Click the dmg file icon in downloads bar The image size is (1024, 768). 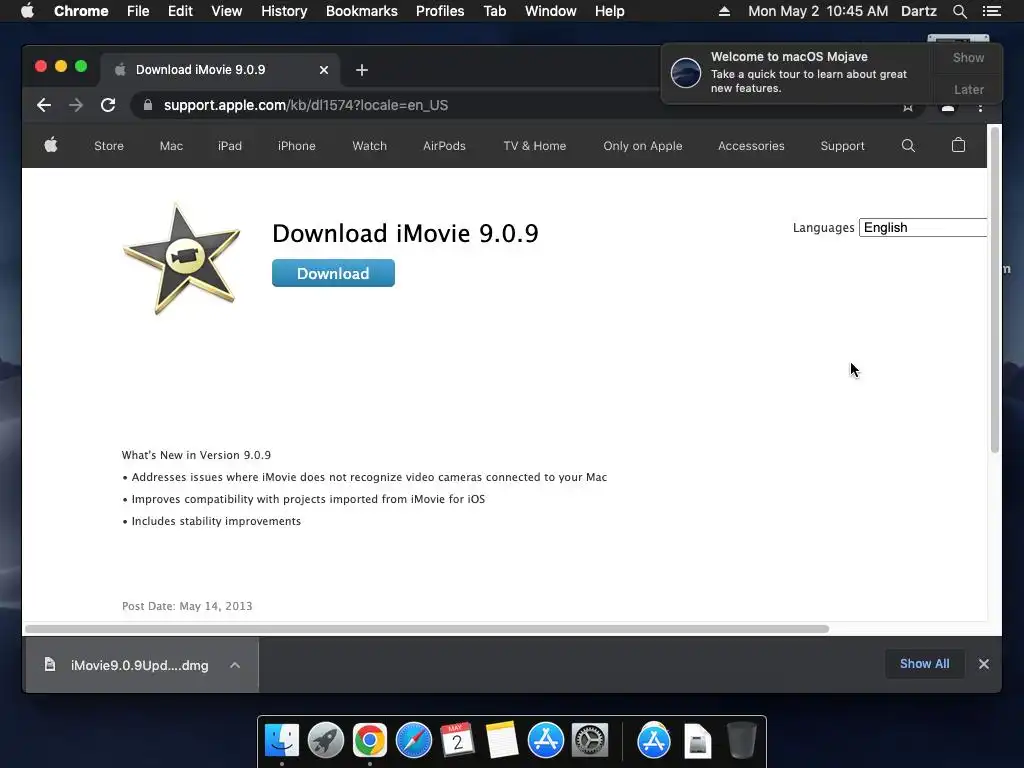click(x=50, y=665)
